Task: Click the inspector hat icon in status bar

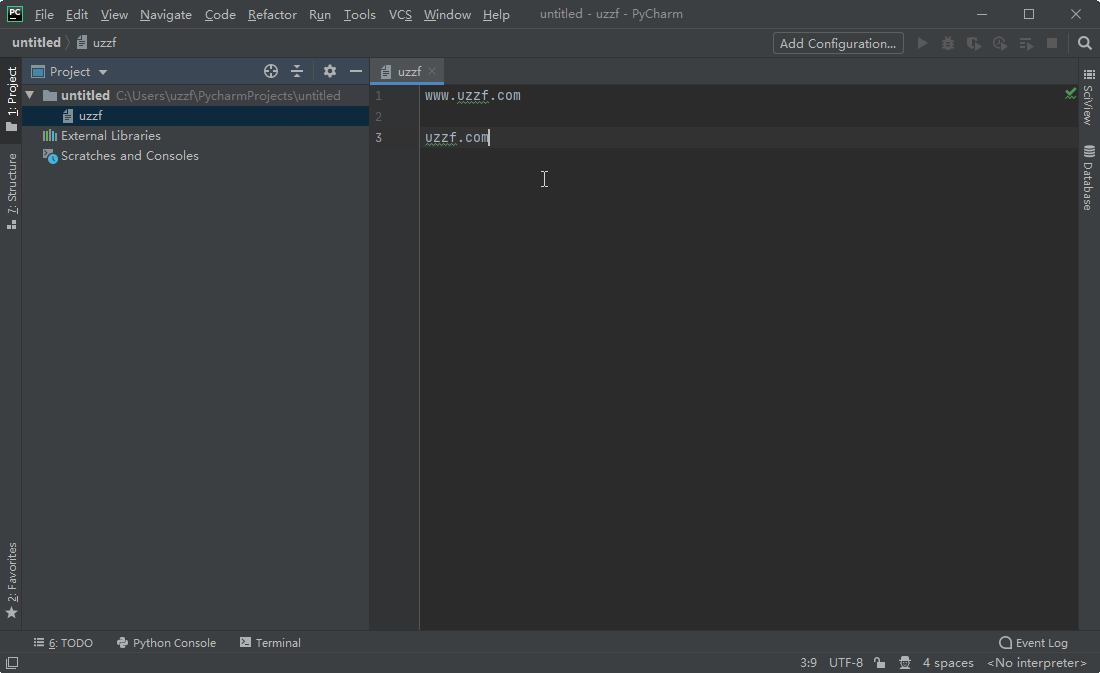Action: (905, 662)
